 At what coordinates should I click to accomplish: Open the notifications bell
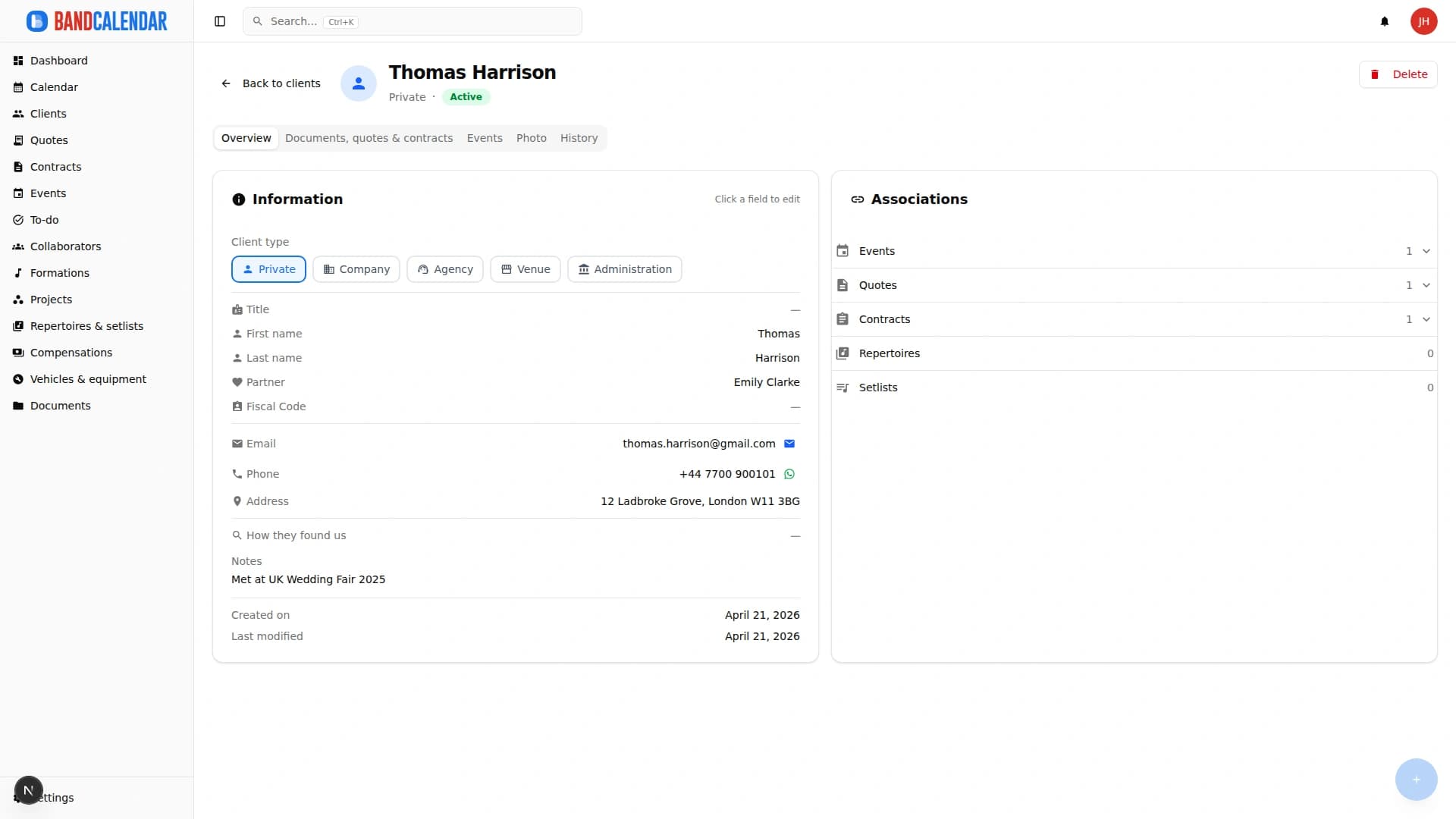pyautogui.click(x=1385, y=21)
